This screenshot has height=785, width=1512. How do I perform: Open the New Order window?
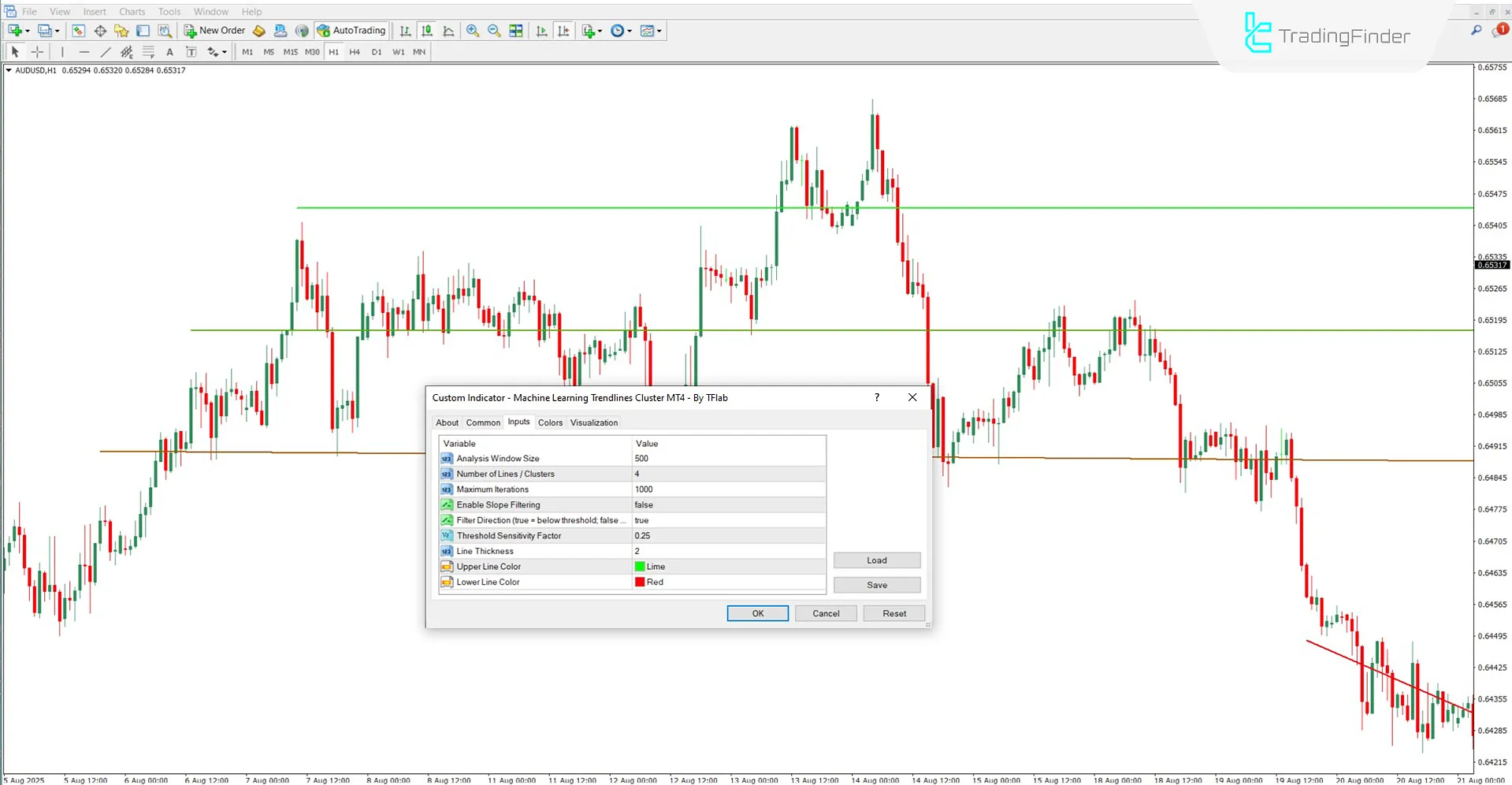pos(214,30)
